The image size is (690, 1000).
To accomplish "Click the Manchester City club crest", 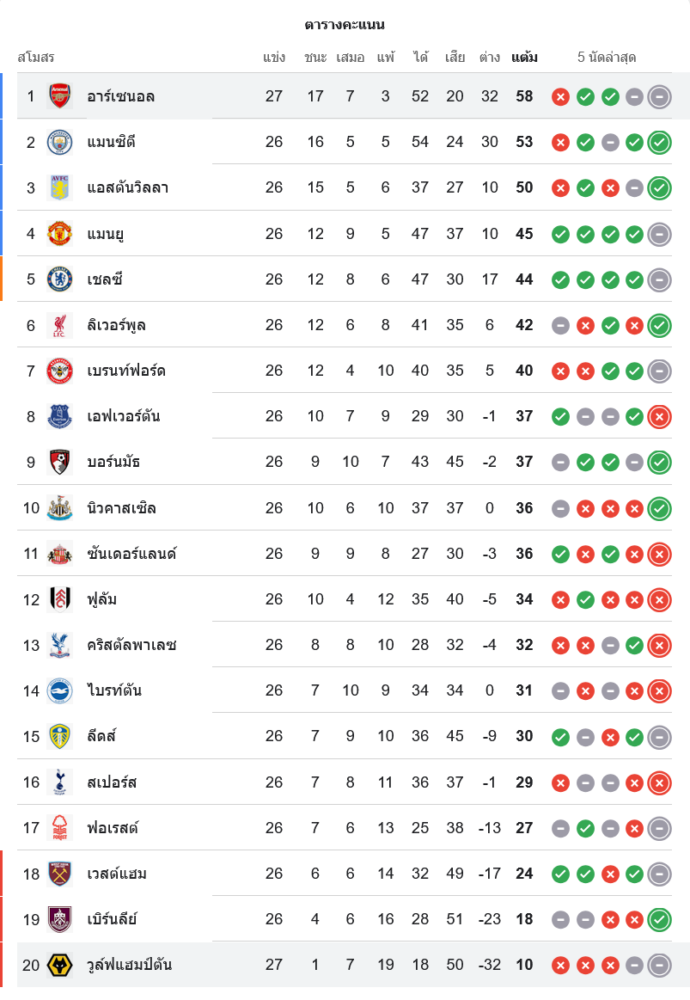I will (x=60, y=142).
